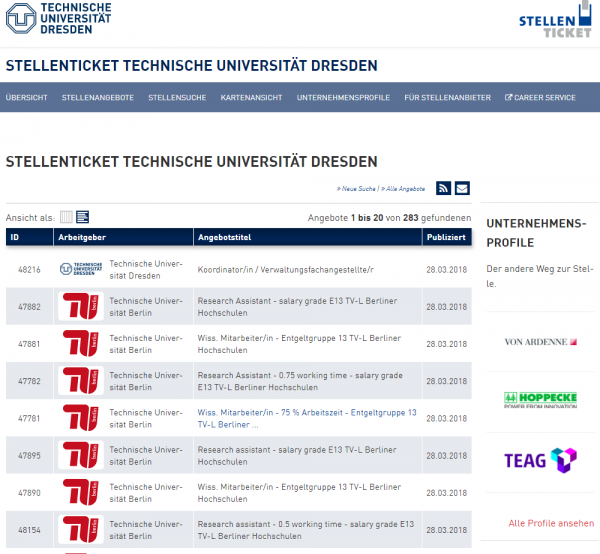Click ID cell 47890

[x=29, y=493]
